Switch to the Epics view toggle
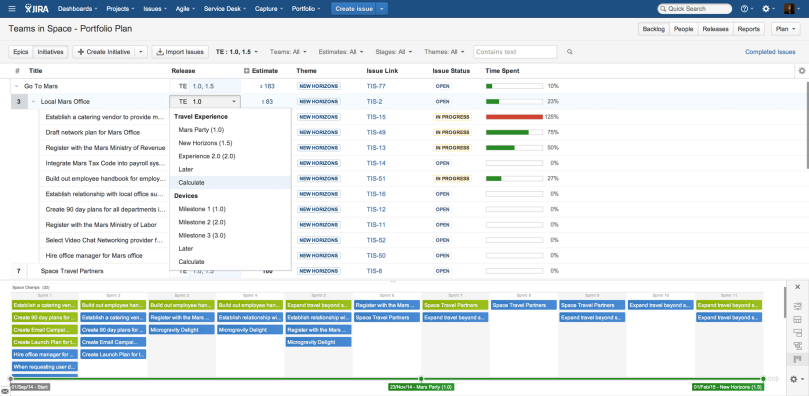809x396 pixels. [x=21, y=52]
